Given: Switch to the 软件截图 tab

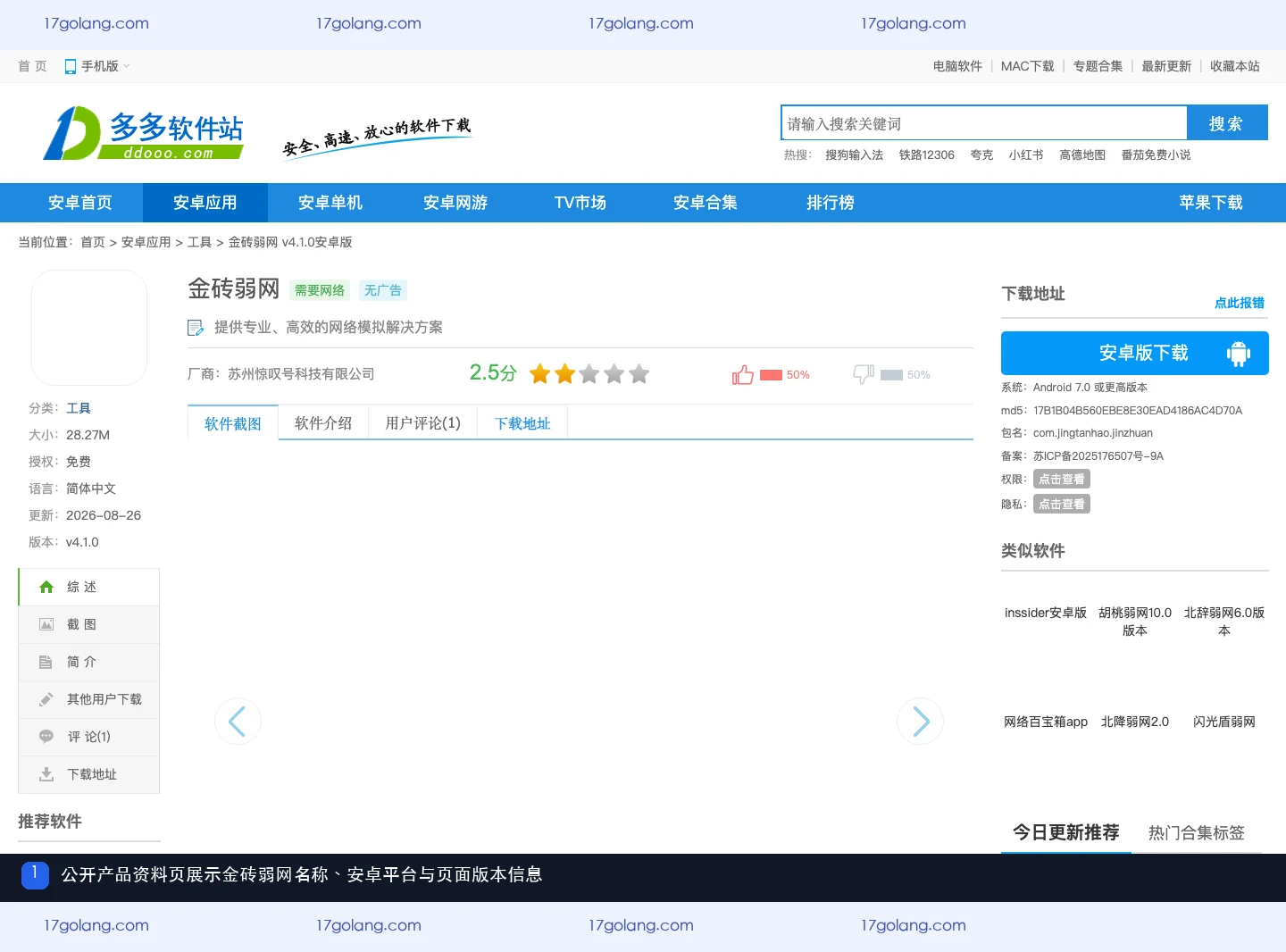Looking at the screenshot, I should [x=233, y=423].
